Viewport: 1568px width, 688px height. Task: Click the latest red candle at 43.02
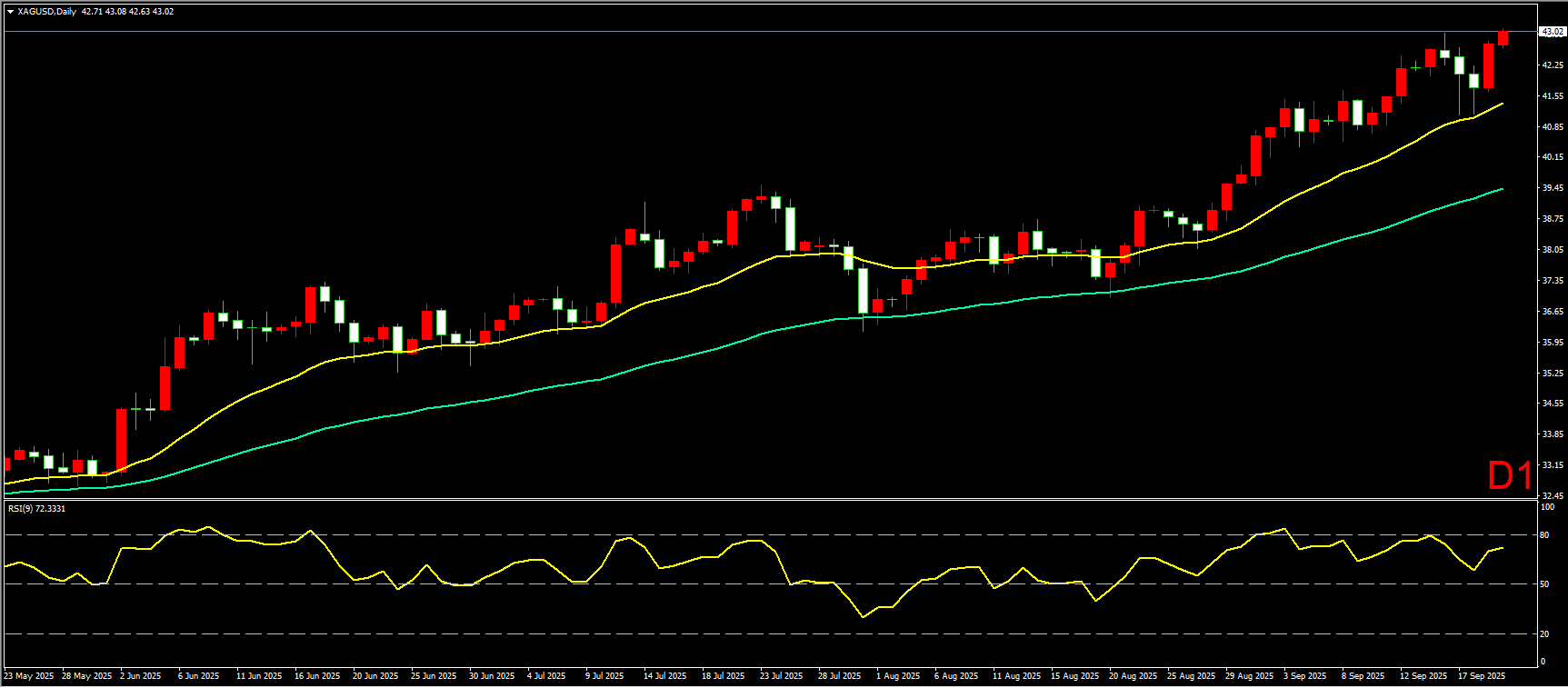pyautogui.click(x=1503, y=37)
